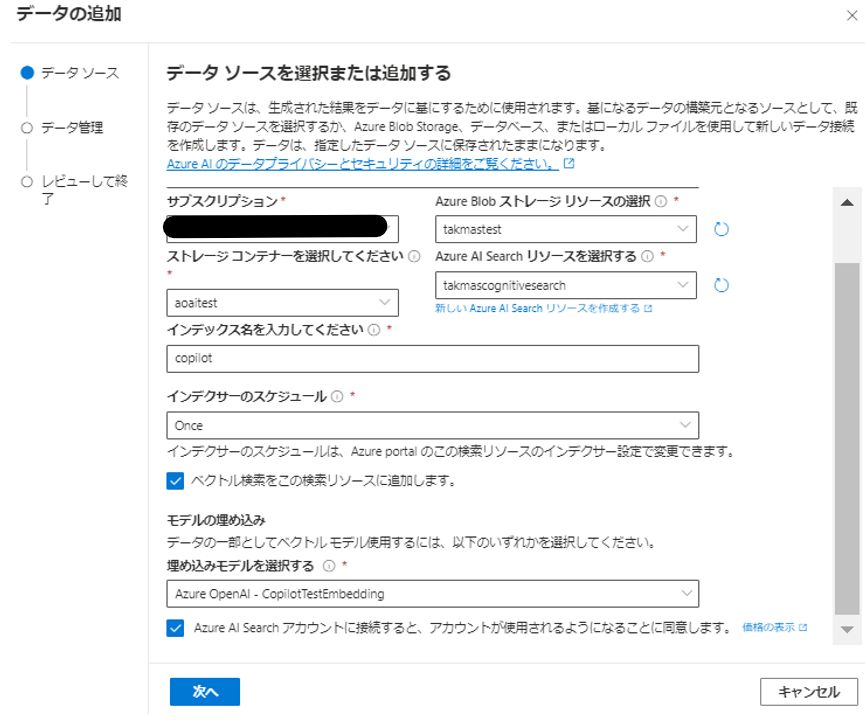Open the takmastest storage resource dropdown
Viewport: 865px width, 720px height.
tap(566, 229)
